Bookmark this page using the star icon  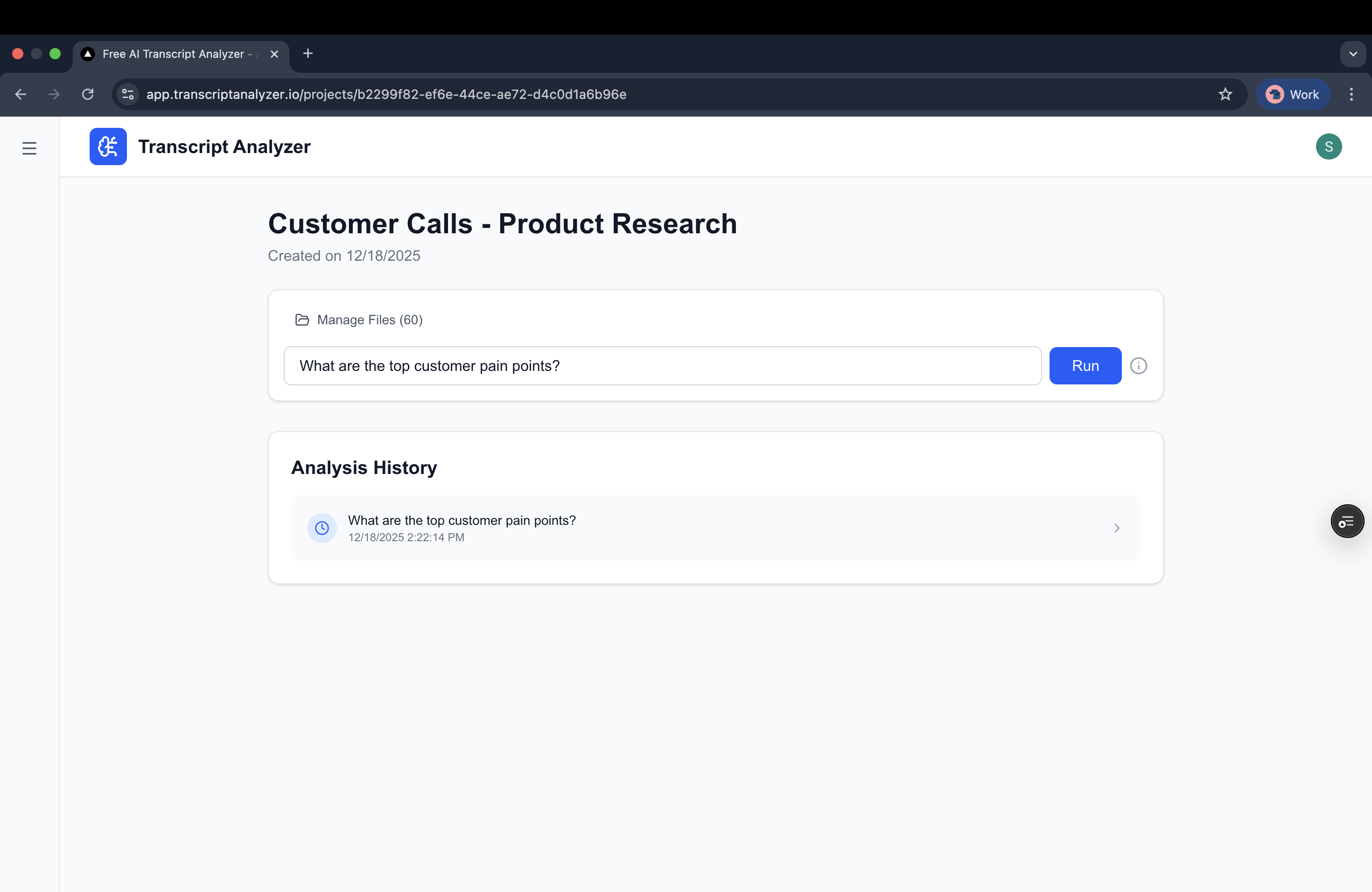1225,94
